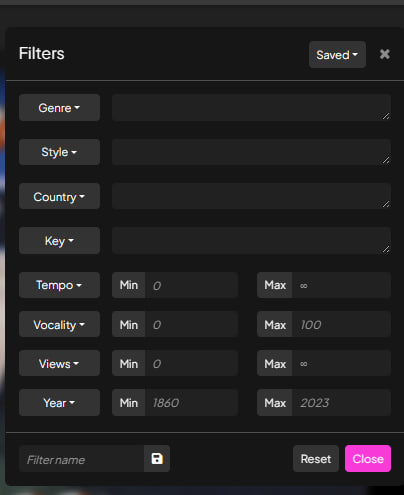This screenshot has height=495, width=404.
Task: Expand the Year dropdown
Action: (59, 403)
